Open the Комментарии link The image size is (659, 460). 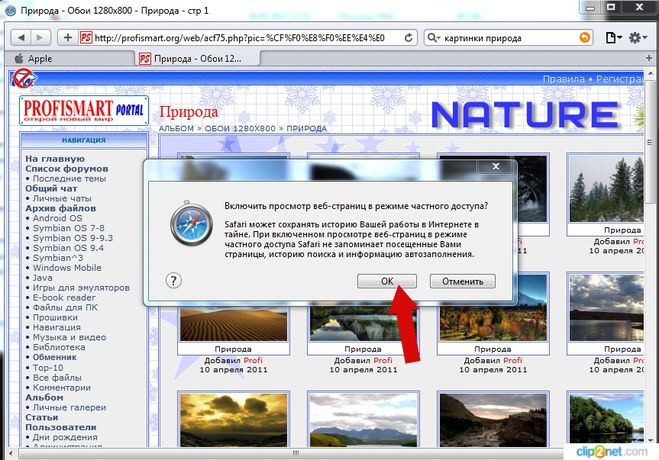coord(62,388)
